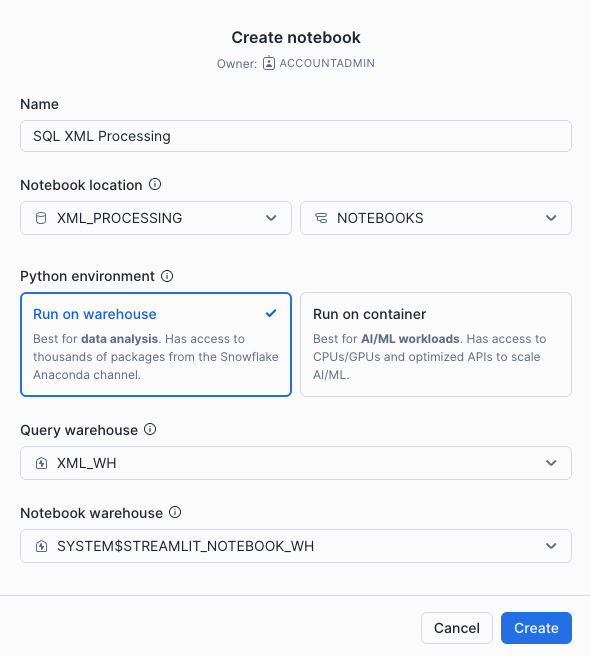The height and width of the screenshot is (656, 590).
Task: Click the Python environment info icon
Action: click(167, 276)
